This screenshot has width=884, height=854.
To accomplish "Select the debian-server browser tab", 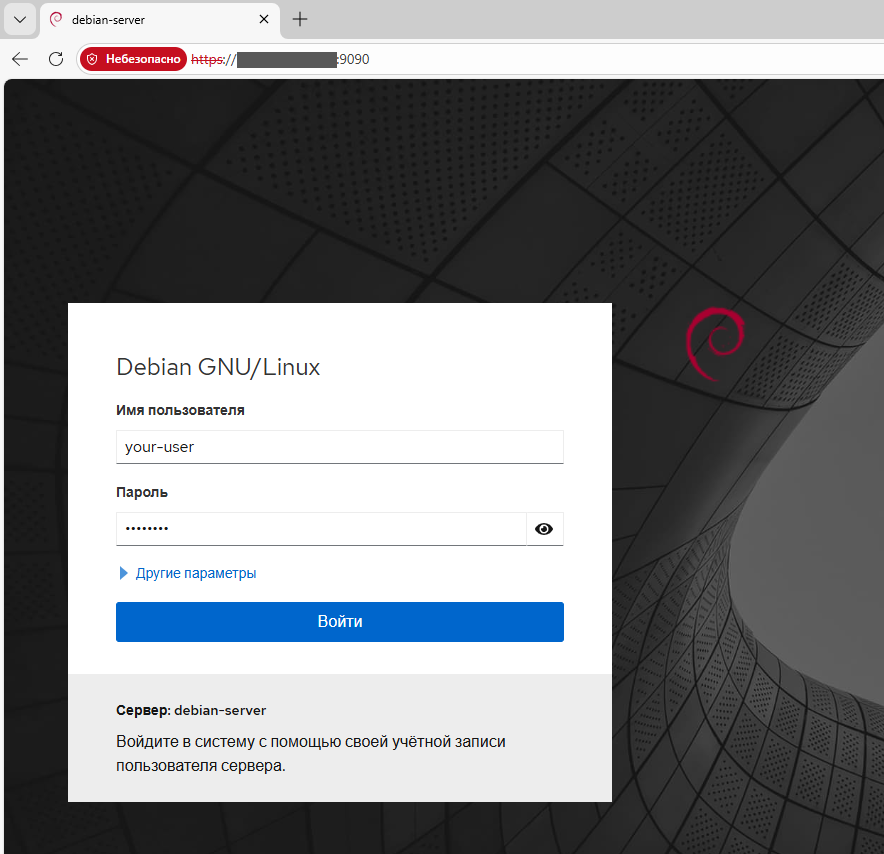I will (150, 20).
